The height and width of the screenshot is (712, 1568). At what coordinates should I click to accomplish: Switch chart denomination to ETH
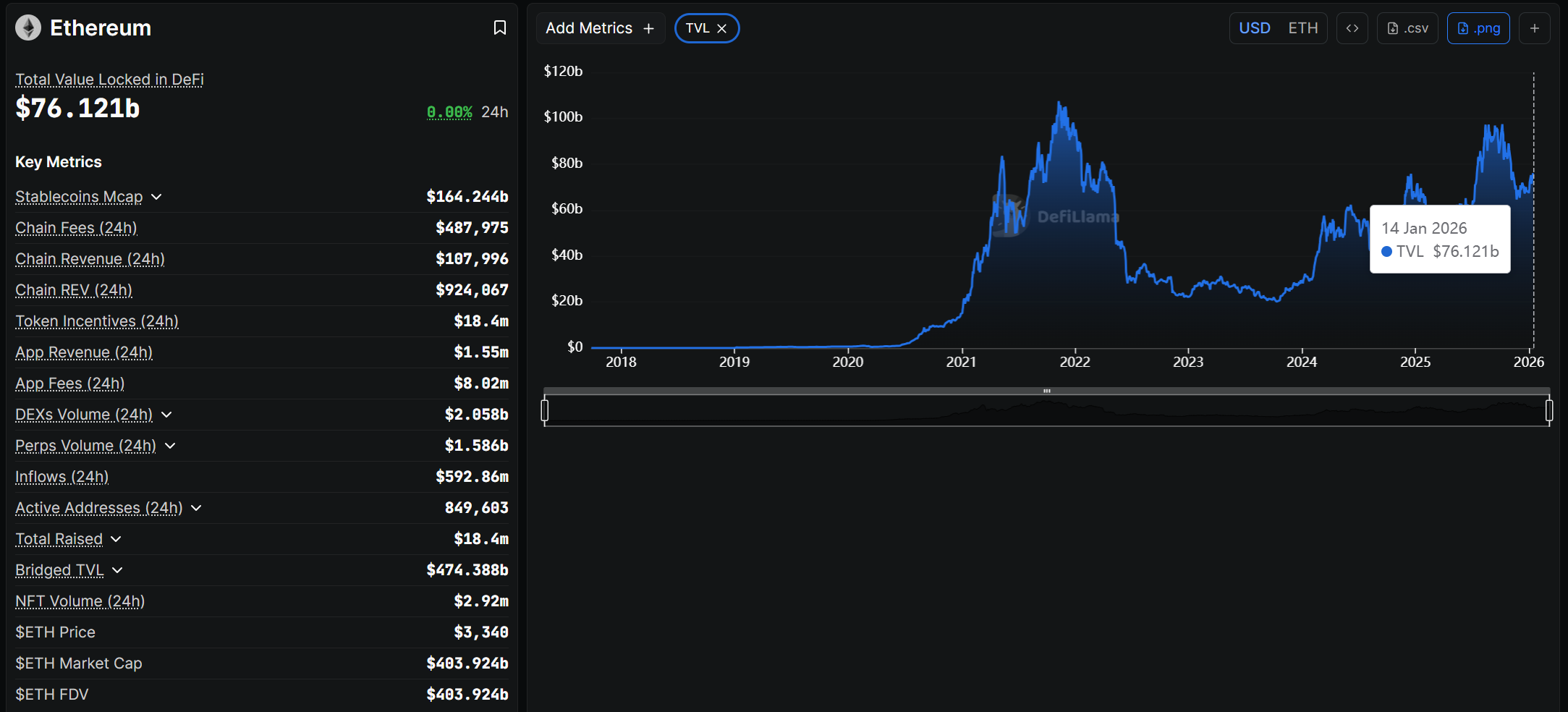point(1302,28)
